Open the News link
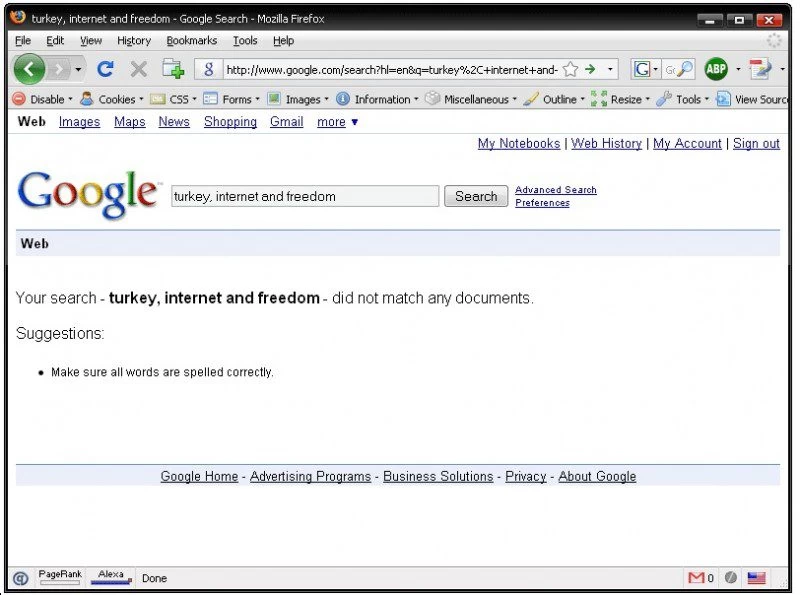Viewport: 800px width, 595px height. click(174, 121)
